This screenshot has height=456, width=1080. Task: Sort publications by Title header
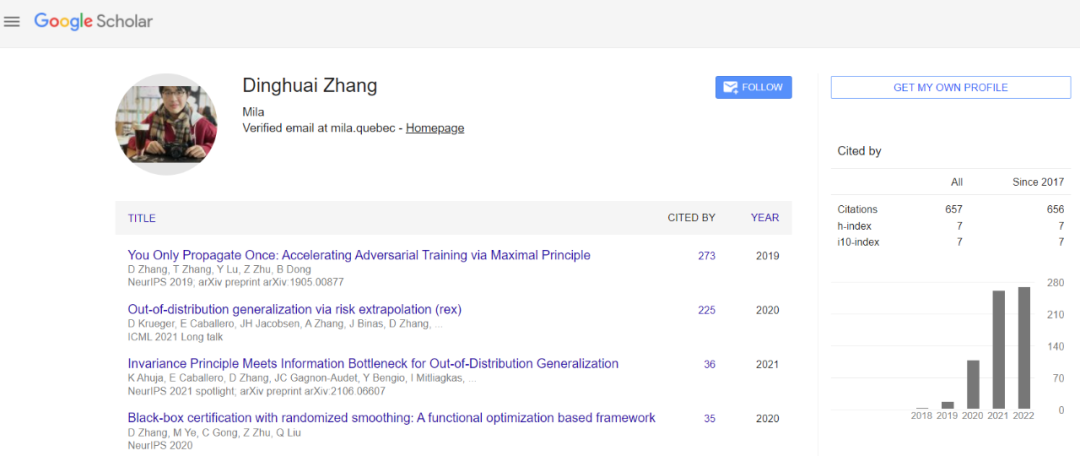(142, 218)
